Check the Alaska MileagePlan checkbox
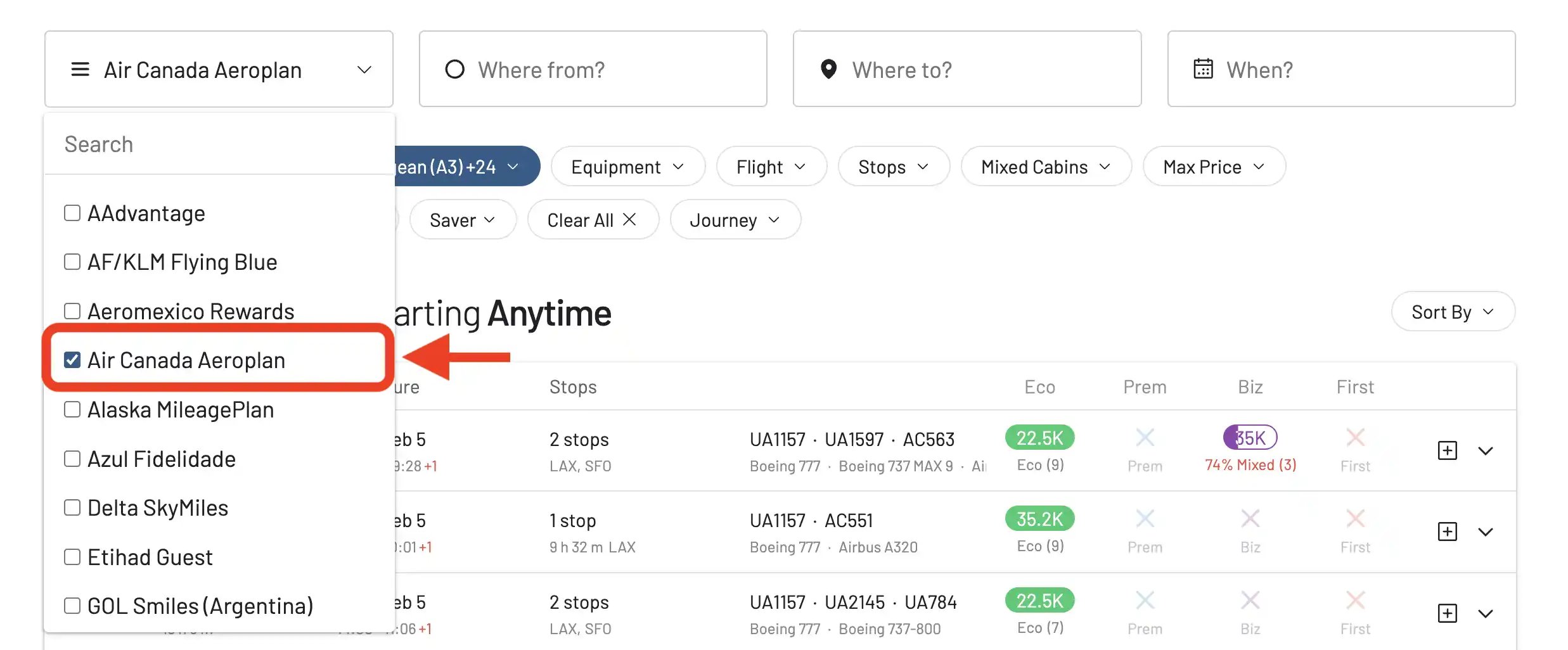The image size is (1568, 650). coord(72,409)
